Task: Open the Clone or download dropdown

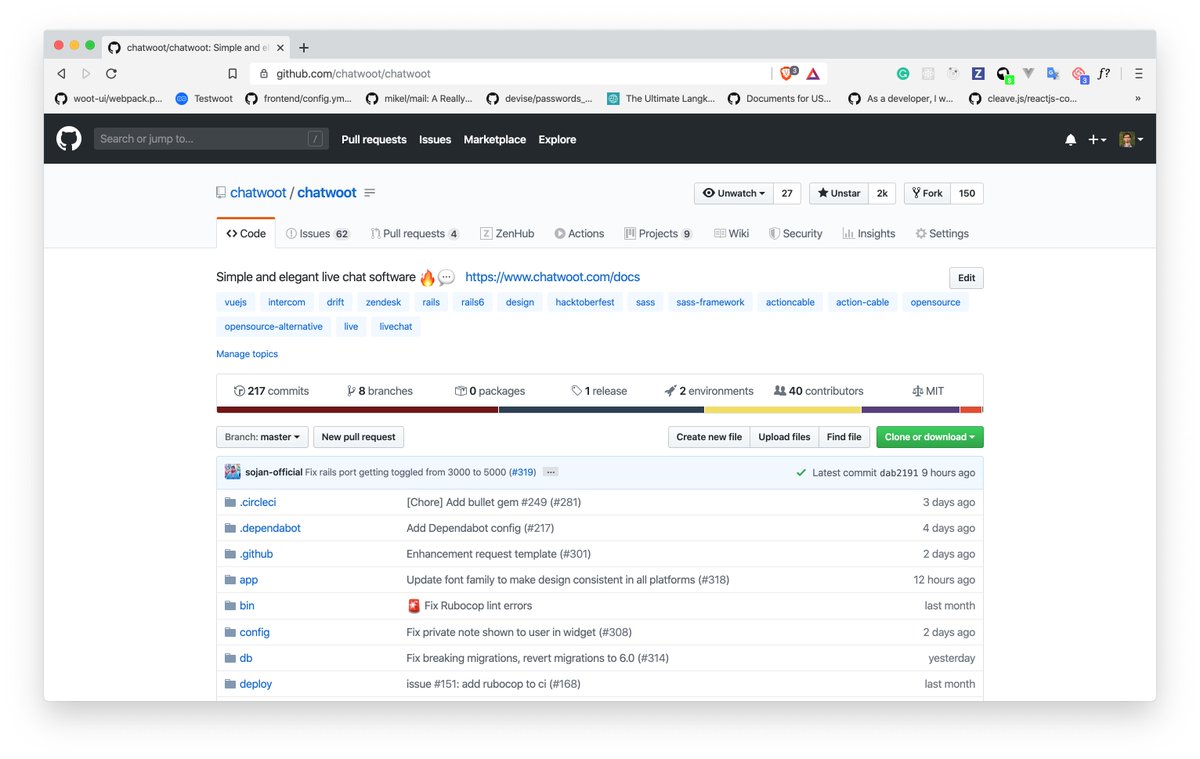Action: (x=930, y=437)
